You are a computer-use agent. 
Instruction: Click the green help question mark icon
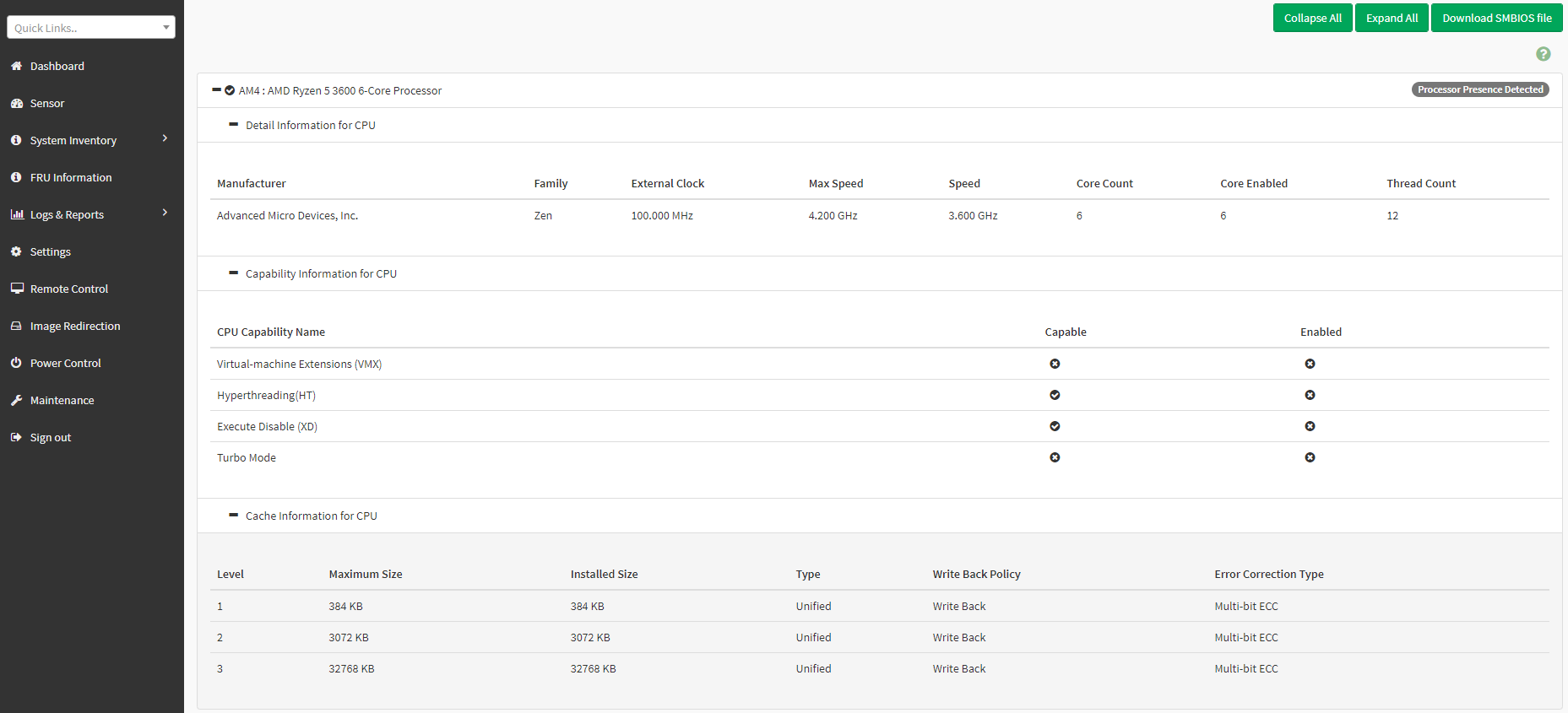point(1543,54)
